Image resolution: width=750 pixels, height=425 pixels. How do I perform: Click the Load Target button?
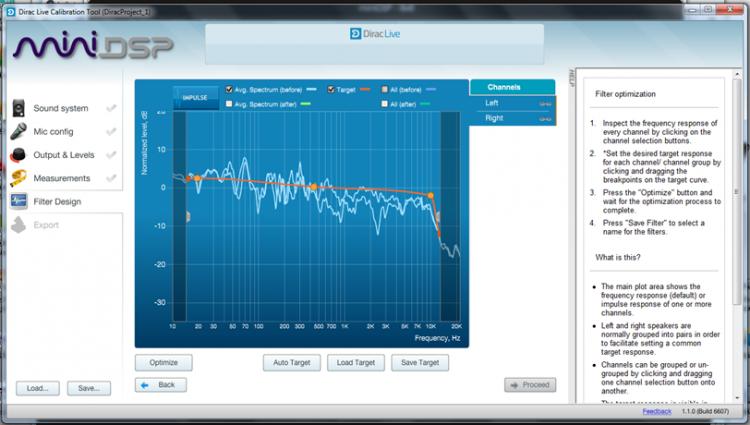tap(356, 363)
